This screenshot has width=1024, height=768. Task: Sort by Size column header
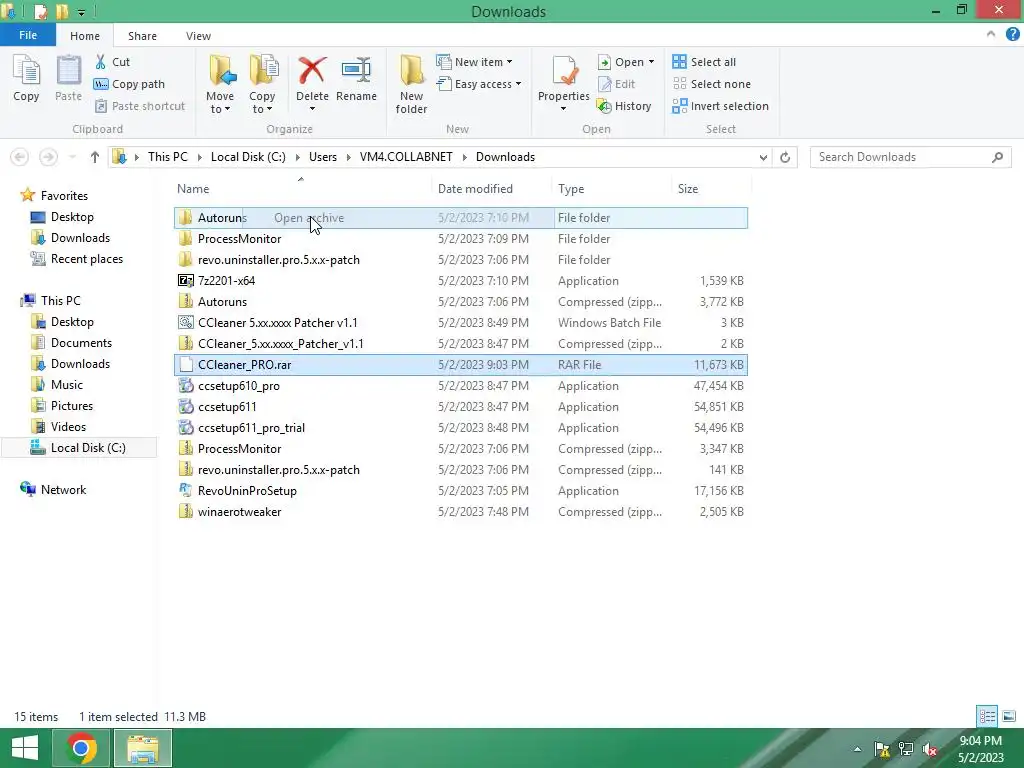point(688,189)
